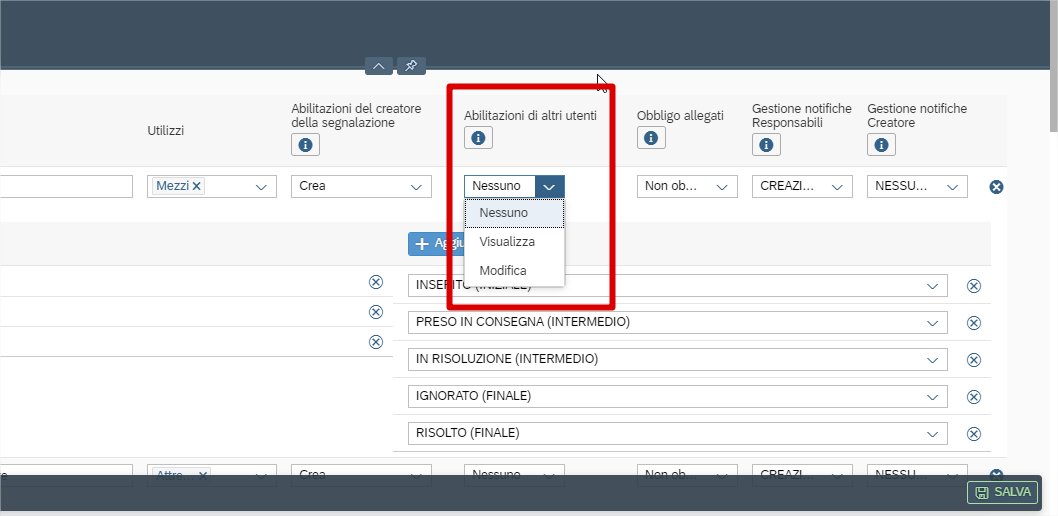Screen dimensions: 1058x516
Task: Click the blue Aggiungi plus button
Action: (x=437, y=243)
